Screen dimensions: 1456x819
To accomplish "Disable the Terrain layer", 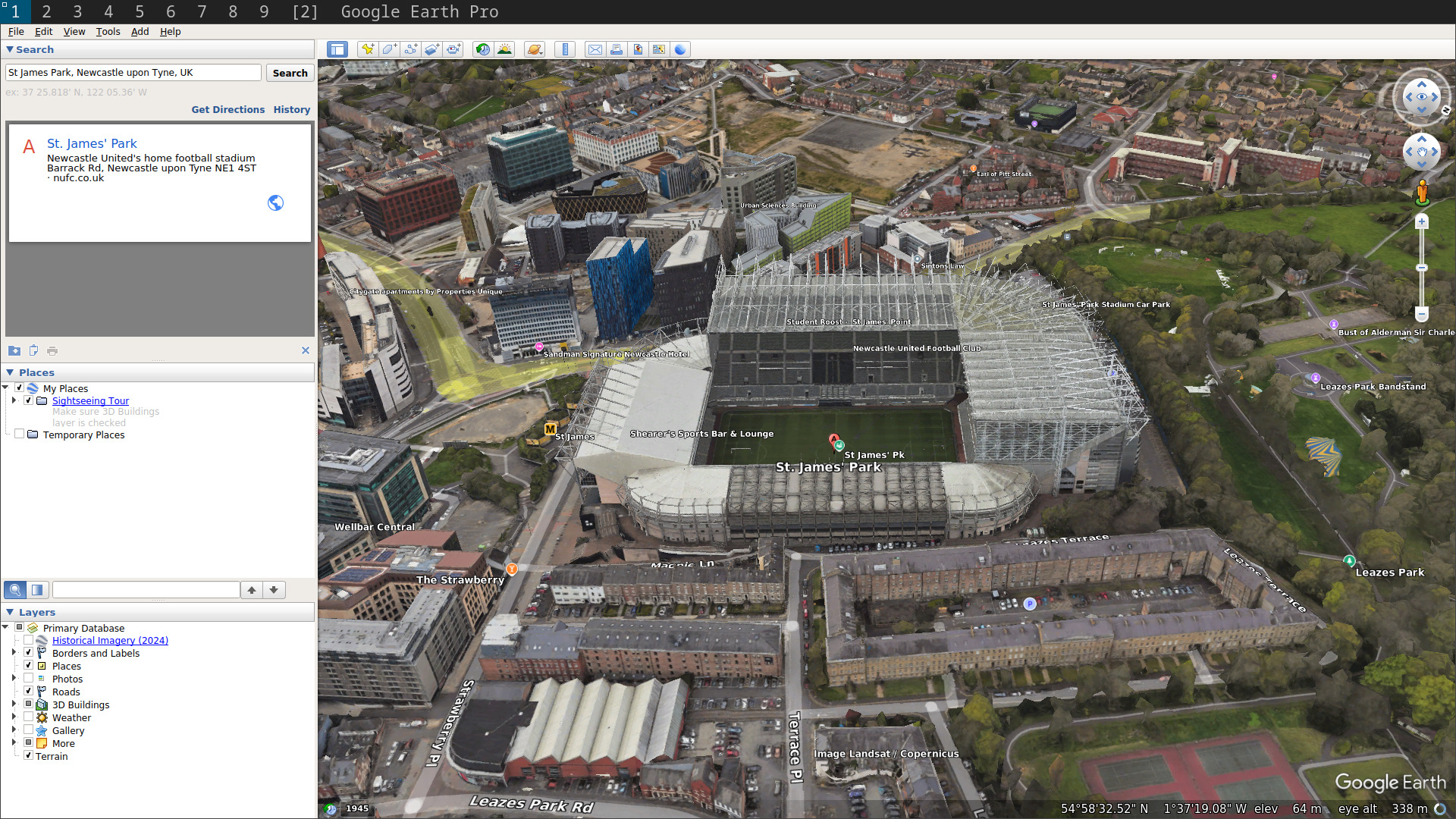I will pyautogui.click(x=29, y=755).
